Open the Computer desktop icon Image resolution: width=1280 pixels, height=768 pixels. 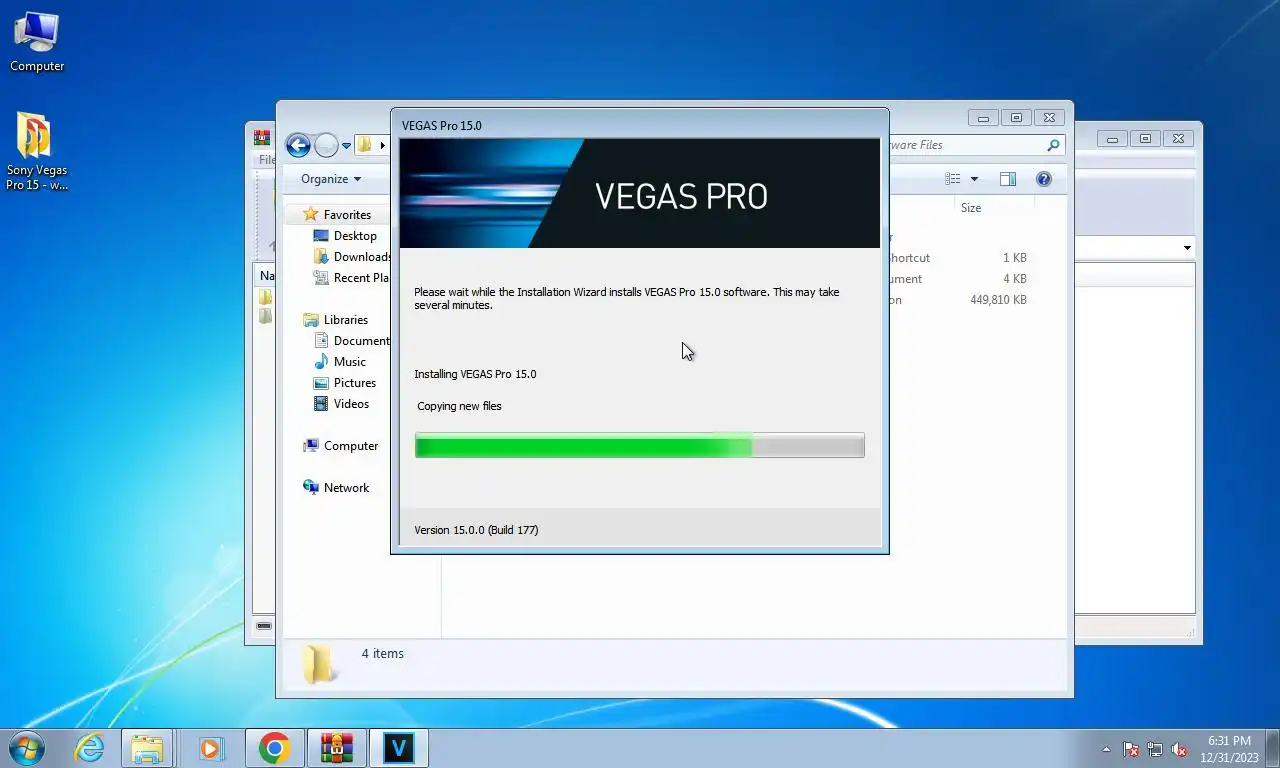tap(37, 42)
